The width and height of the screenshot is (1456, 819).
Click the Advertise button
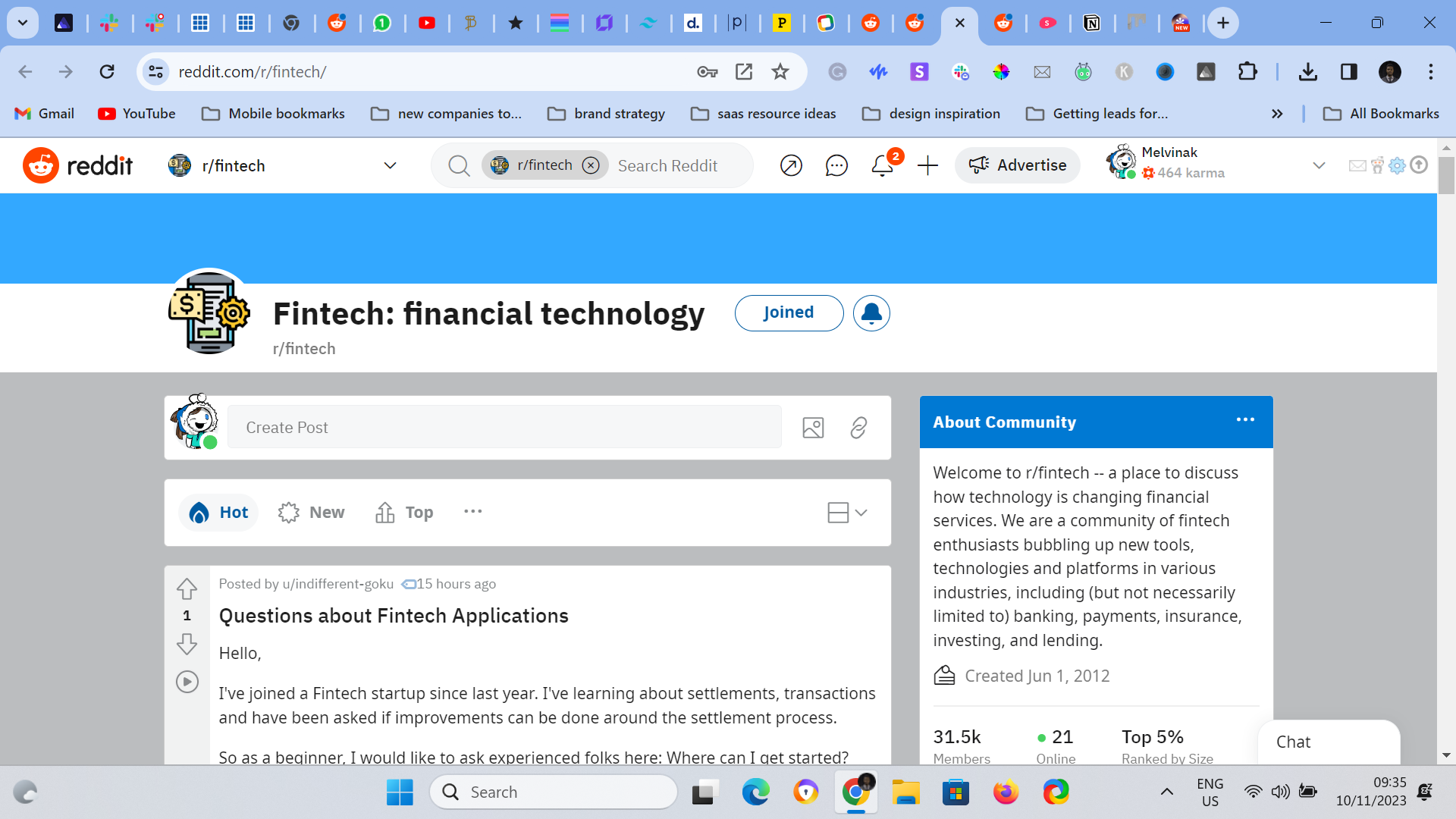click(x=1018, y=165)
